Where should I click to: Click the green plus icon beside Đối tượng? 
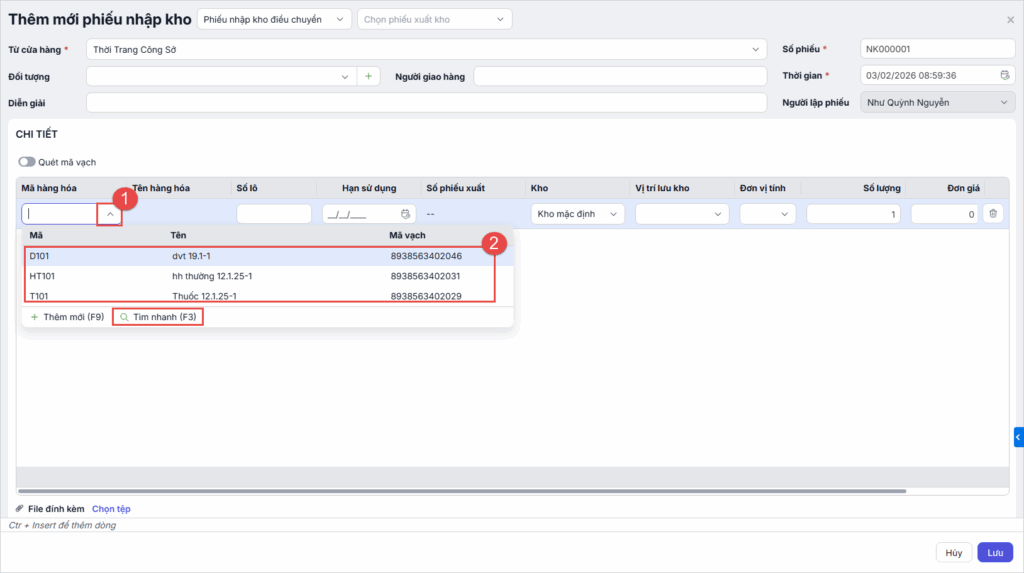pos(368,76)
